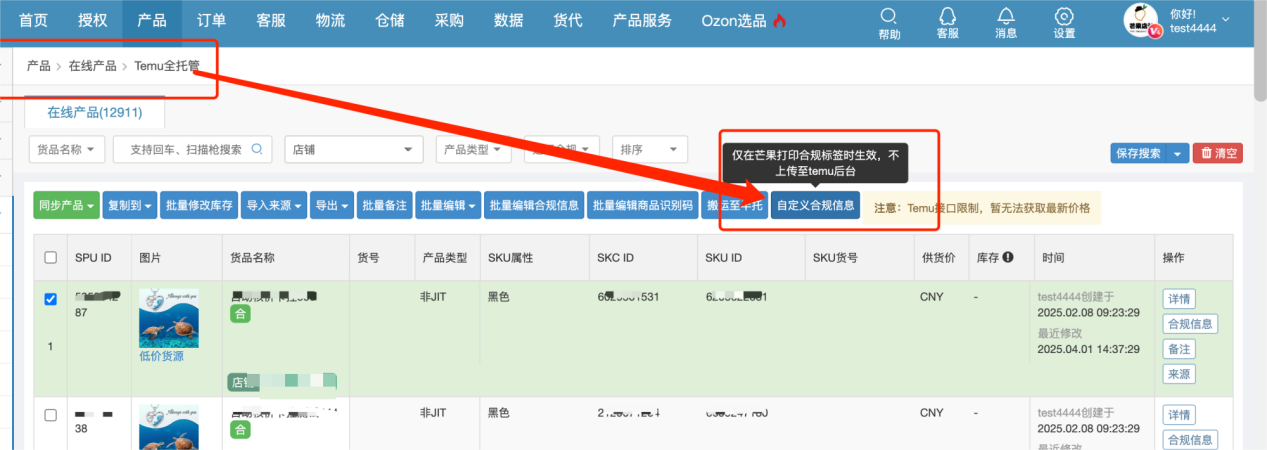1267x450 pixels.
Task: Click the timestamp 2025.04.01 14:37:29
Action: 1090,350
